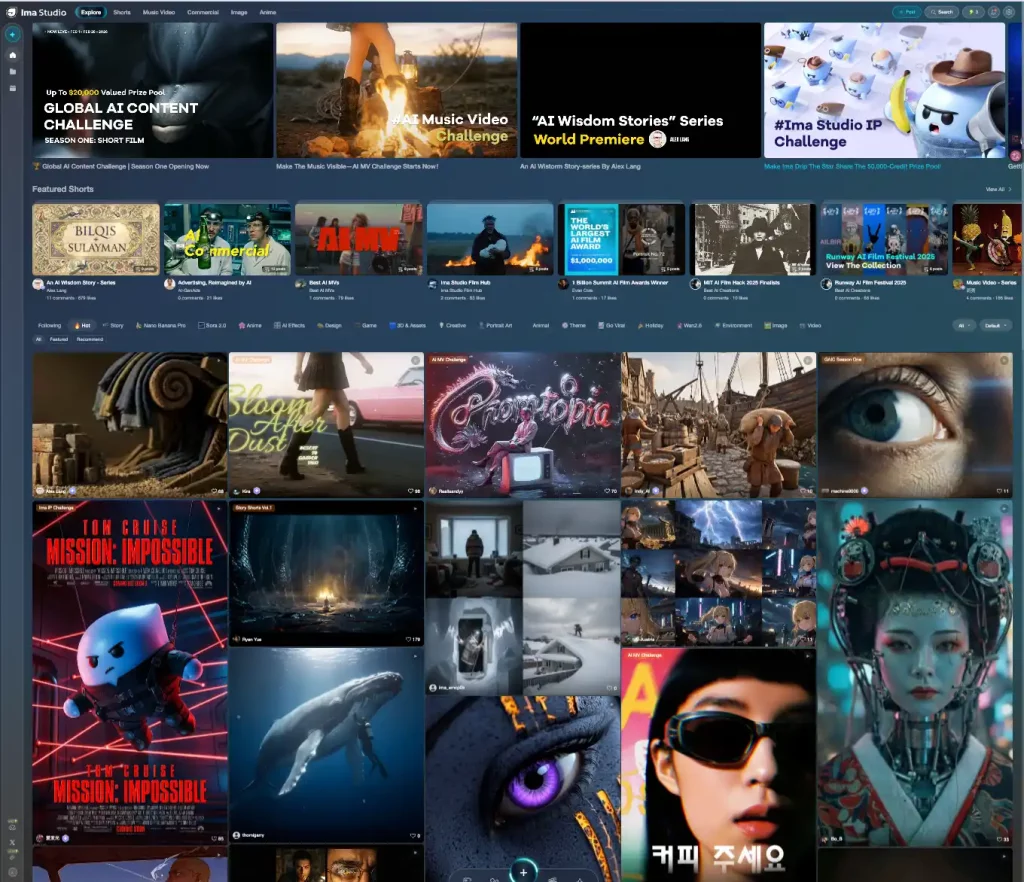Click the Ima Studio logo
1024x882 pixels.
coord(37,12)
